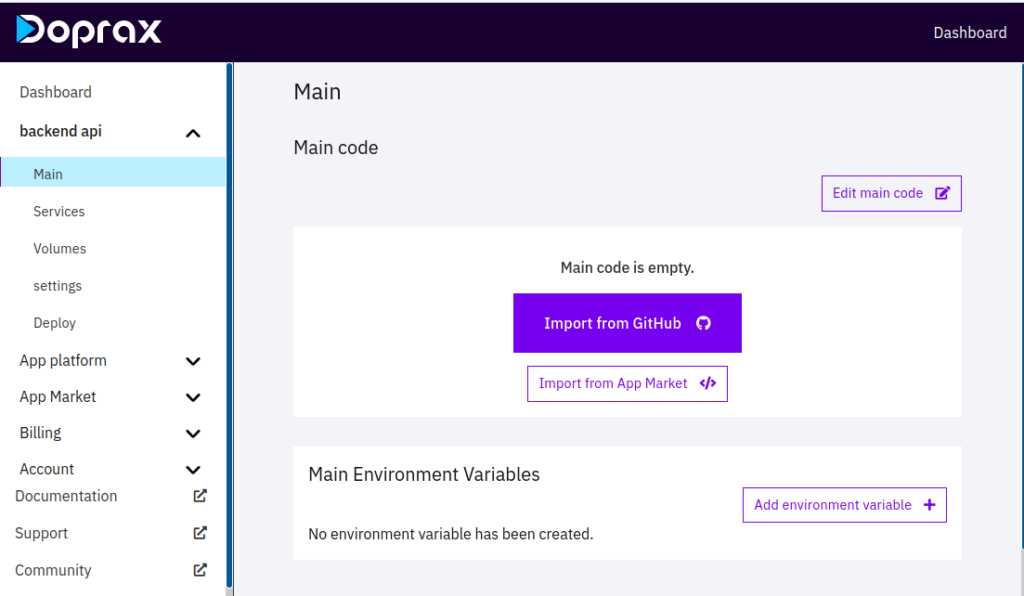Screen dimensions: 1024x596
Task: Open Support link
Action: [41, 533]
